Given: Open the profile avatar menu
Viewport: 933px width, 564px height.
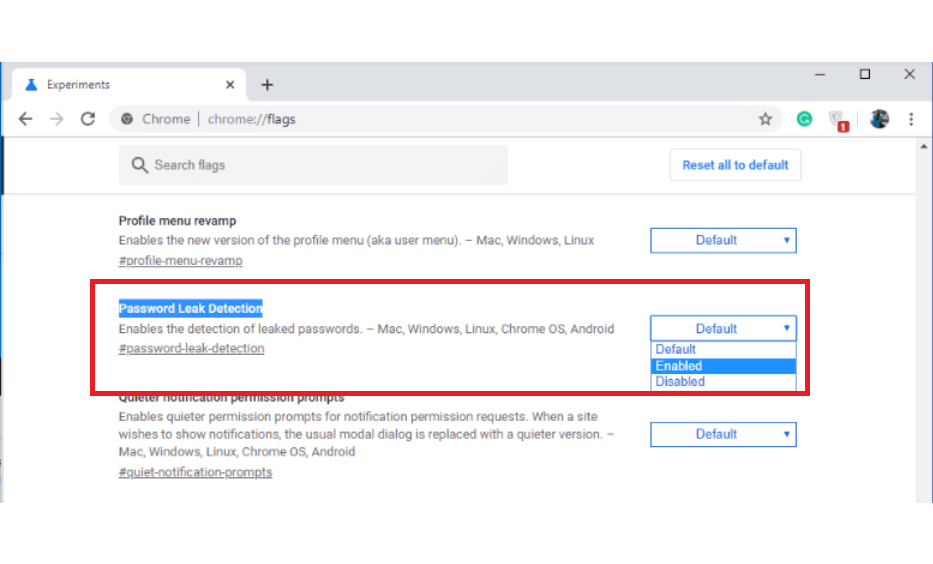Looking at the screenshot, I should click(x=879, y=119).
